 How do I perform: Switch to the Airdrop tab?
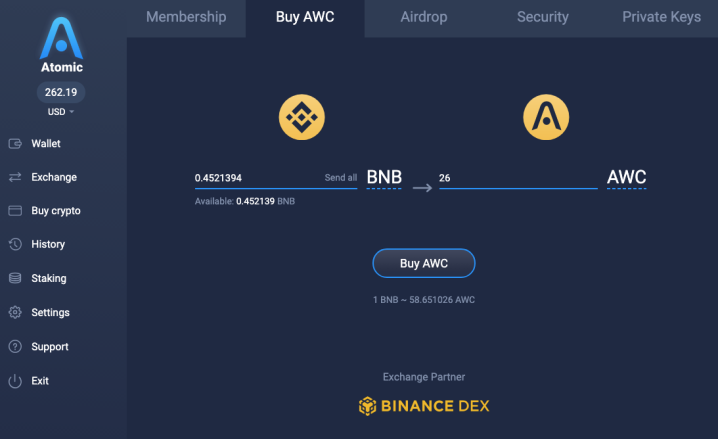pyautogui.click(x=424, y=17)
